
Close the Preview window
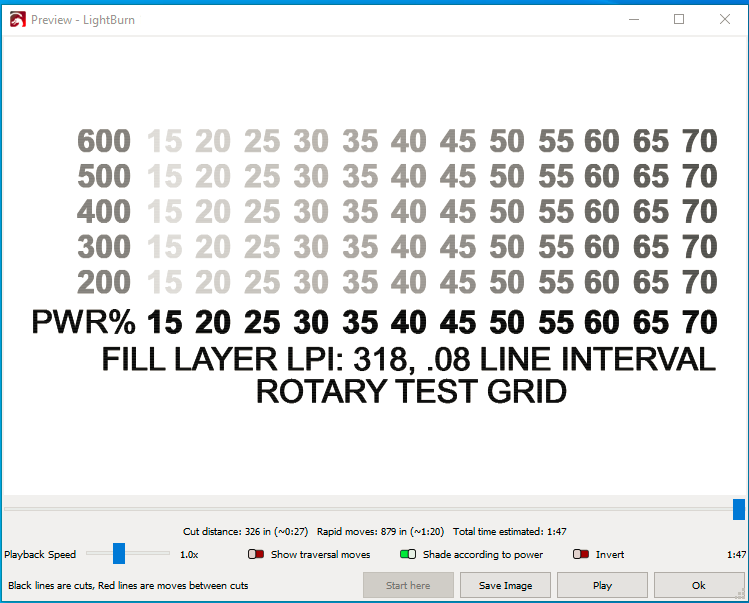click(725, 19)
